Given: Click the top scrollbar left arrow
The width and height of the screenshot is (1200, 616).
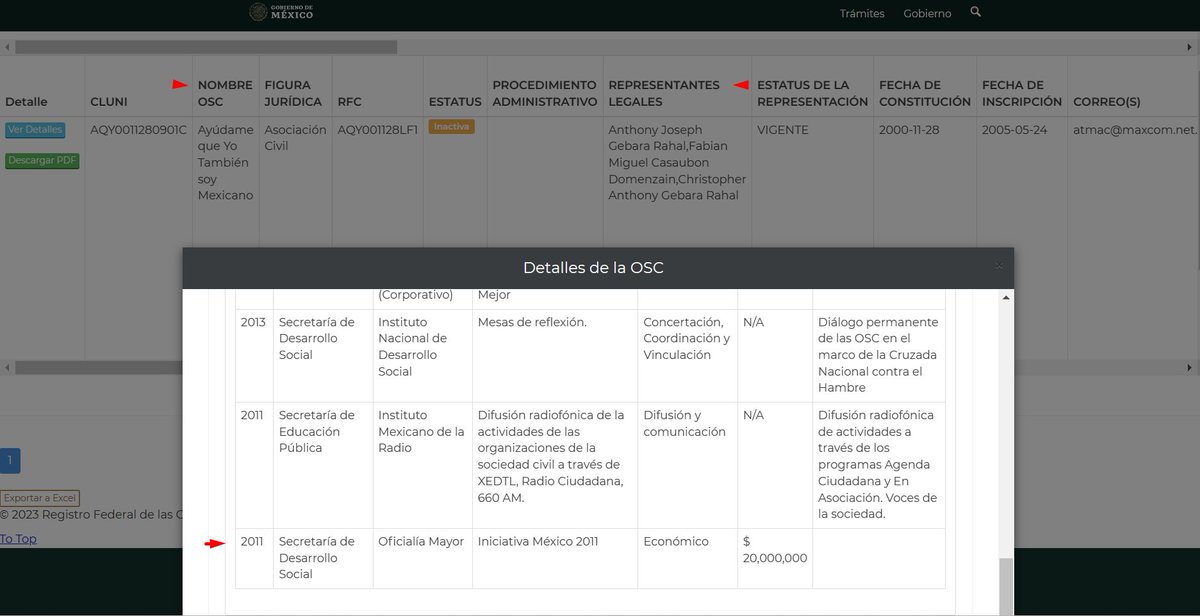Looking at the screenshot, I should [x=7, y=47].
